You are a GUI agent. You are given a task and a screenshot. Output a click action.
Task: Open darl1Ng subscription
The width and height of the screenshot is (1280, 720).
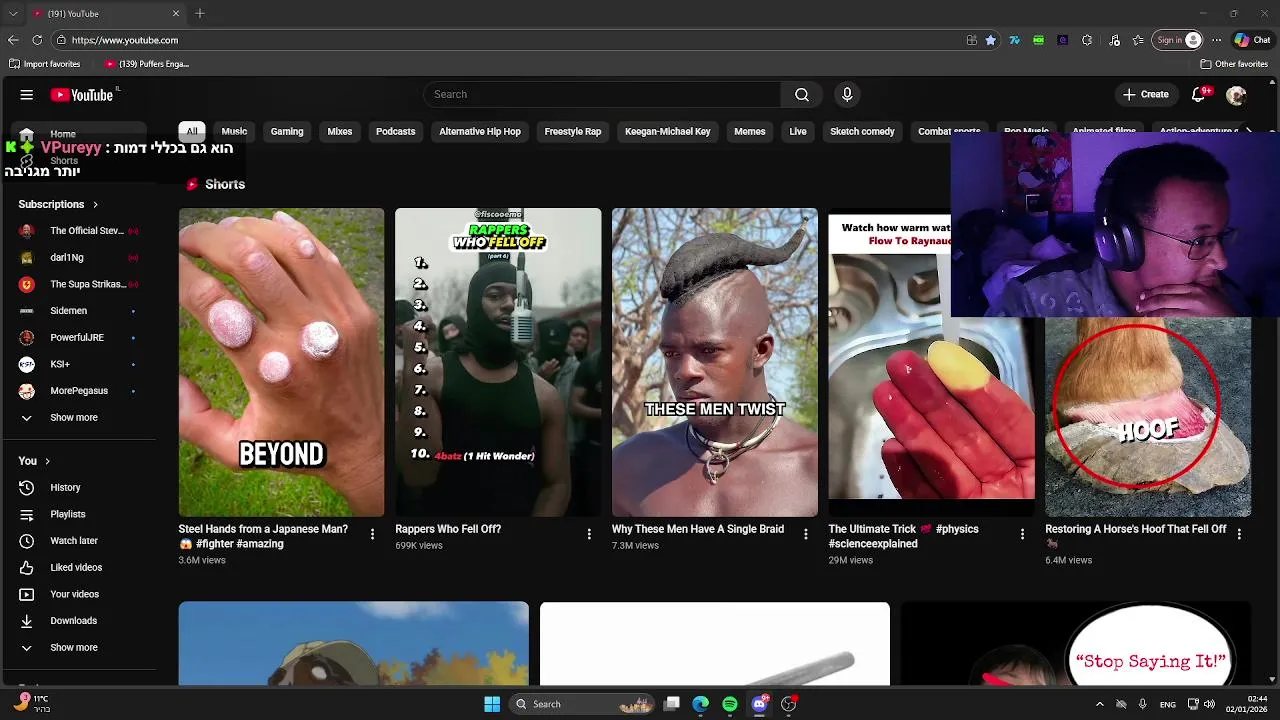click(x=78, y=258)
